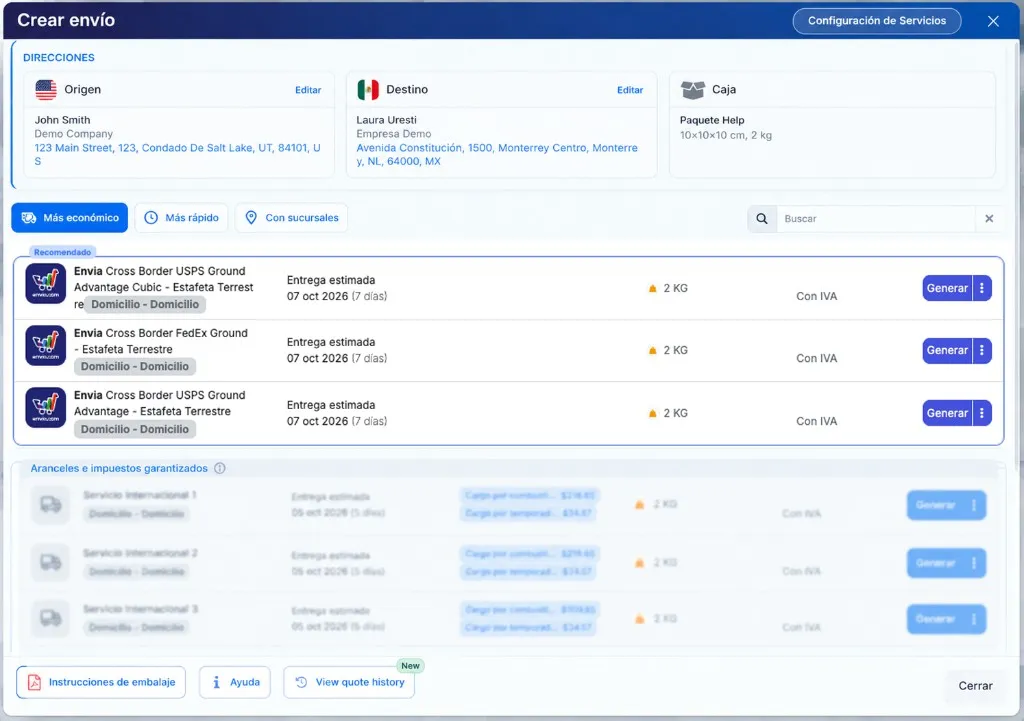Click Envia logo for USPS Ground Advantage Terrestre
Screen dimensions: 1024x721
pos(46,408)
